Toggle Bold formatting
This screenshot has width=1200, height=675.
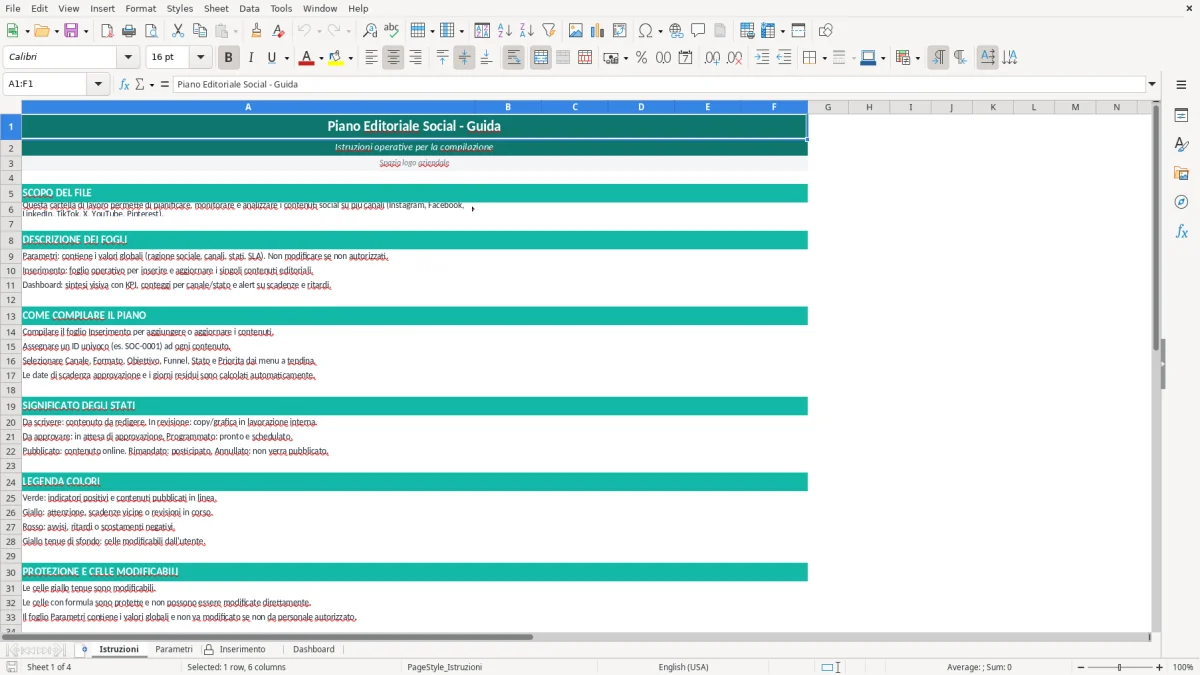(229, 58)
